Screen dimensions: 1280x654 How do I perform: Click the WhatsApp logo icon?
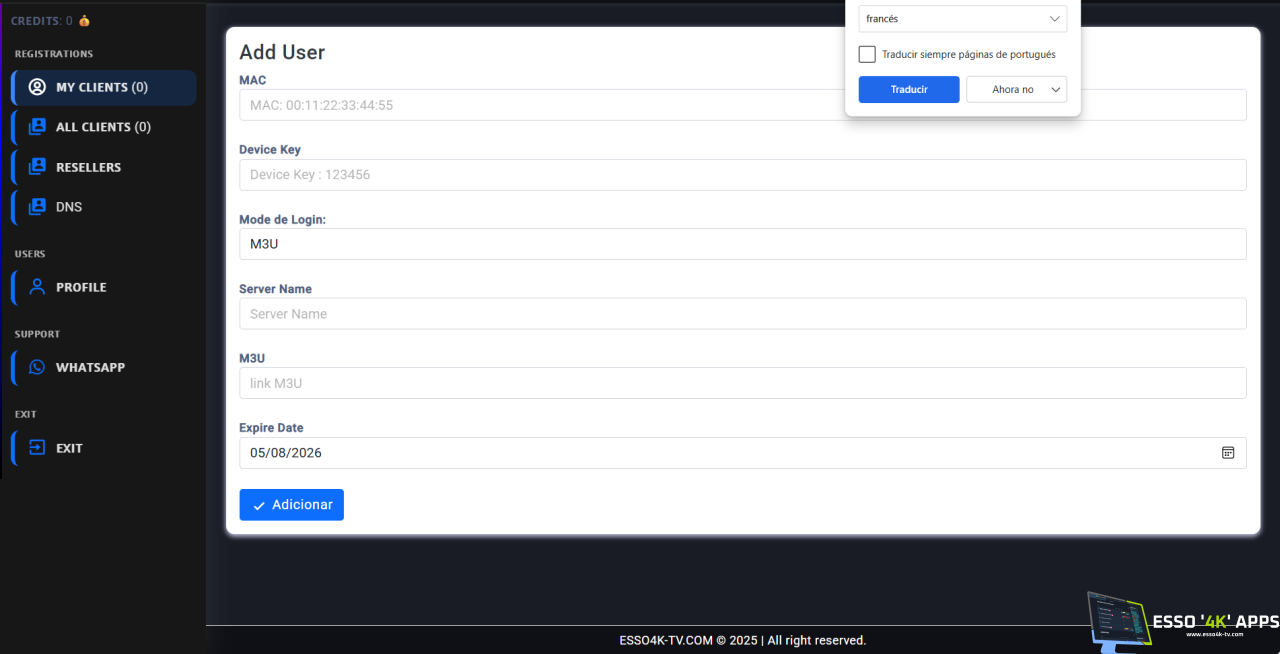[x=37, y=367]
